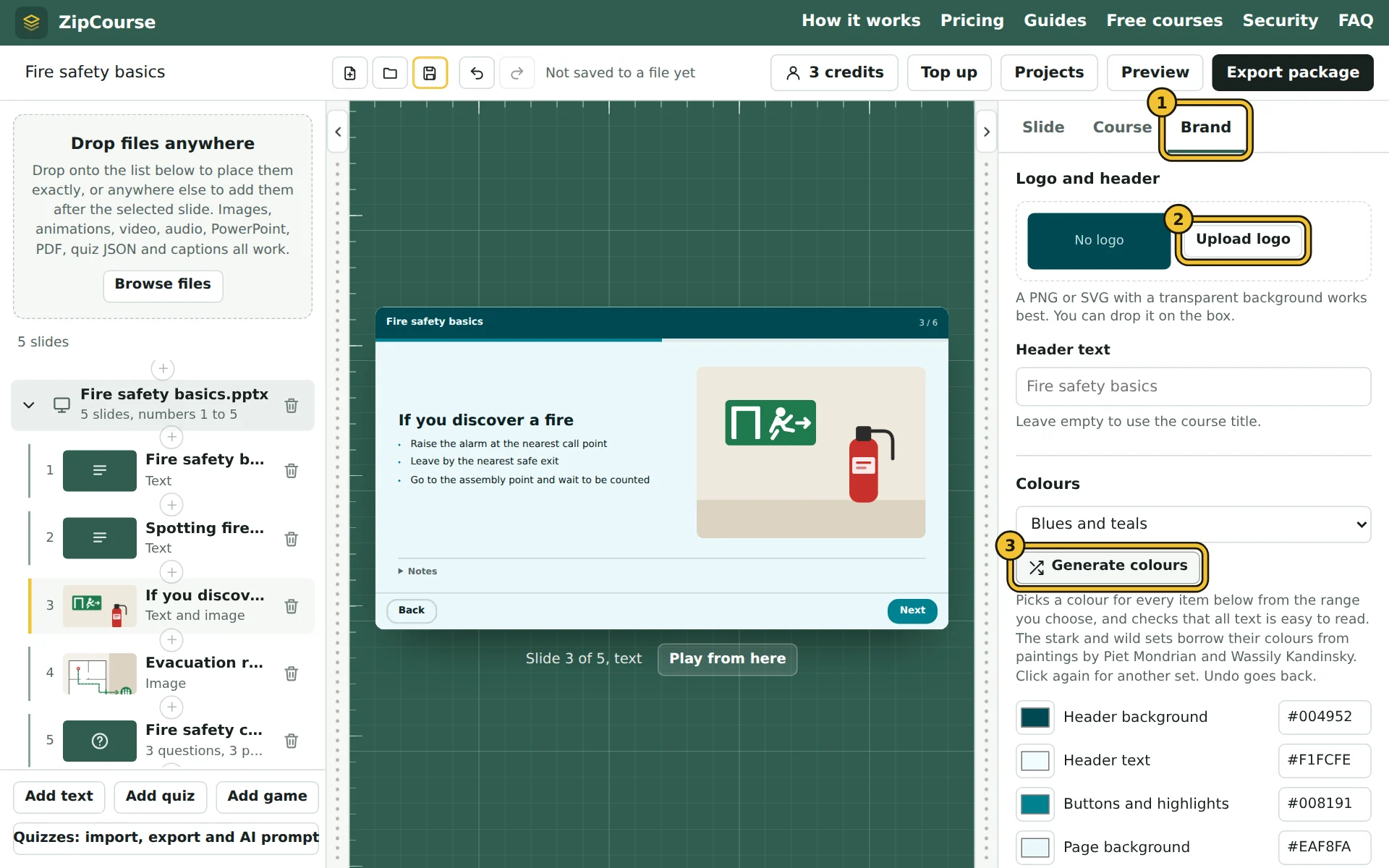Insert slide between slides 3 and 4
Screen dimensions: 1389x868
click(x=171, y=640)
